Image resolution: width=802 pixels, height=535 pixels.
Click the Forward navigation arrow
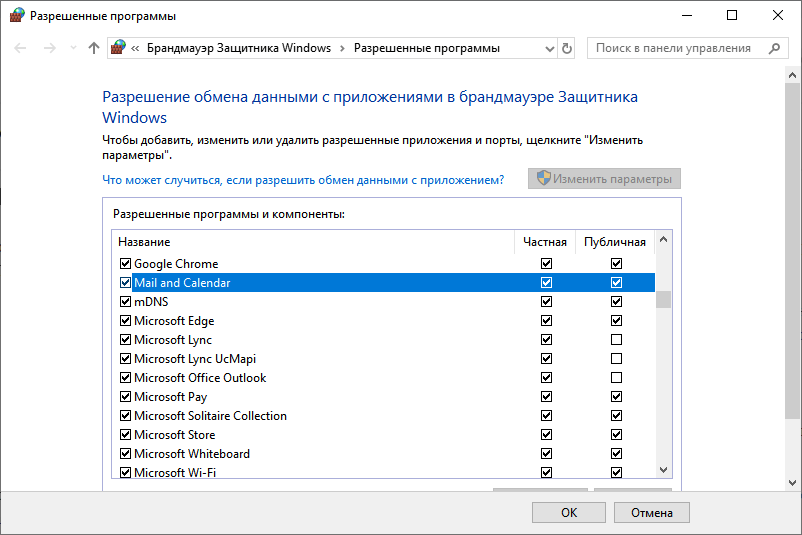[x=50, y=48]
